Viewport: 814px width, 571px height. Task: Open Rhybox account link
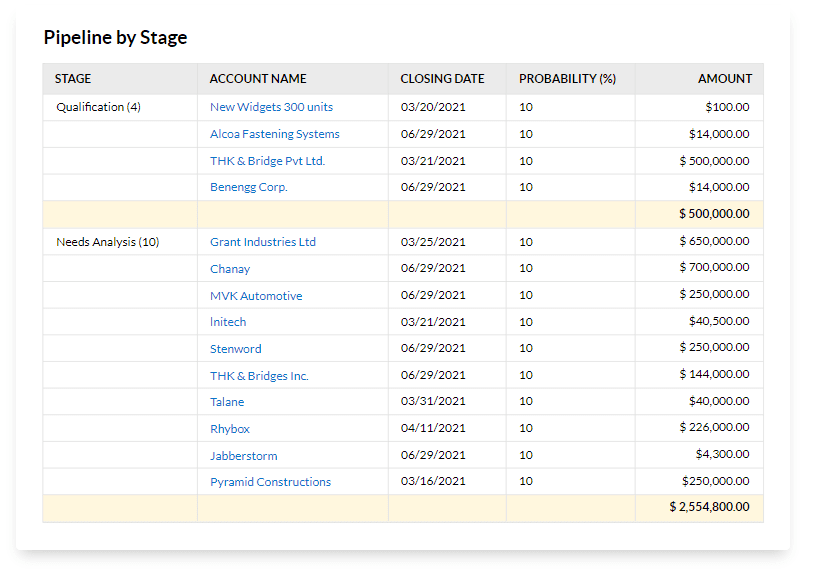tap(230, 429)
